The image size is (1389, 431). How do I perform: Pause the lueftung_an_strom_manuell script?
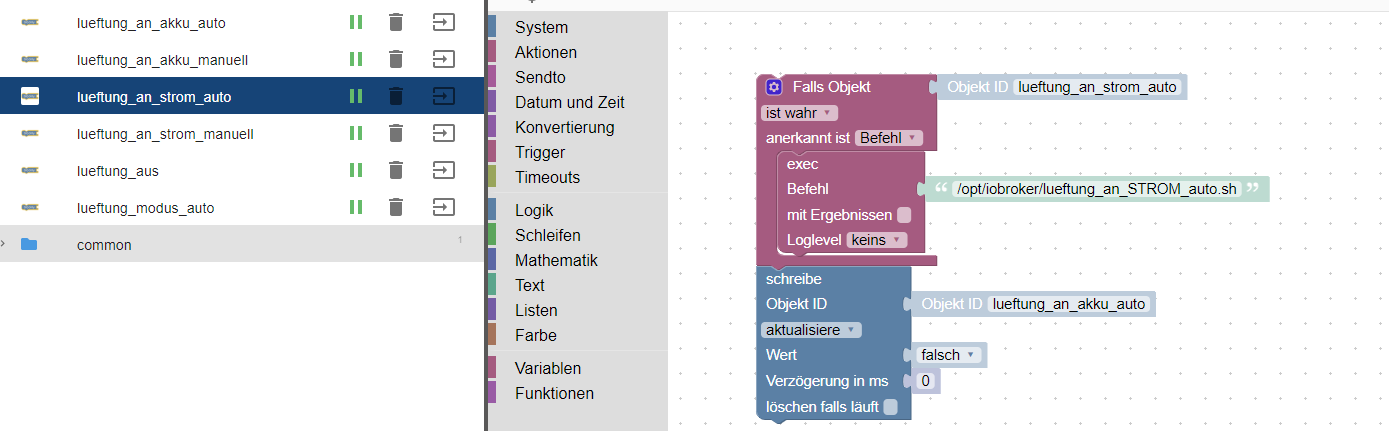[355, 133]
